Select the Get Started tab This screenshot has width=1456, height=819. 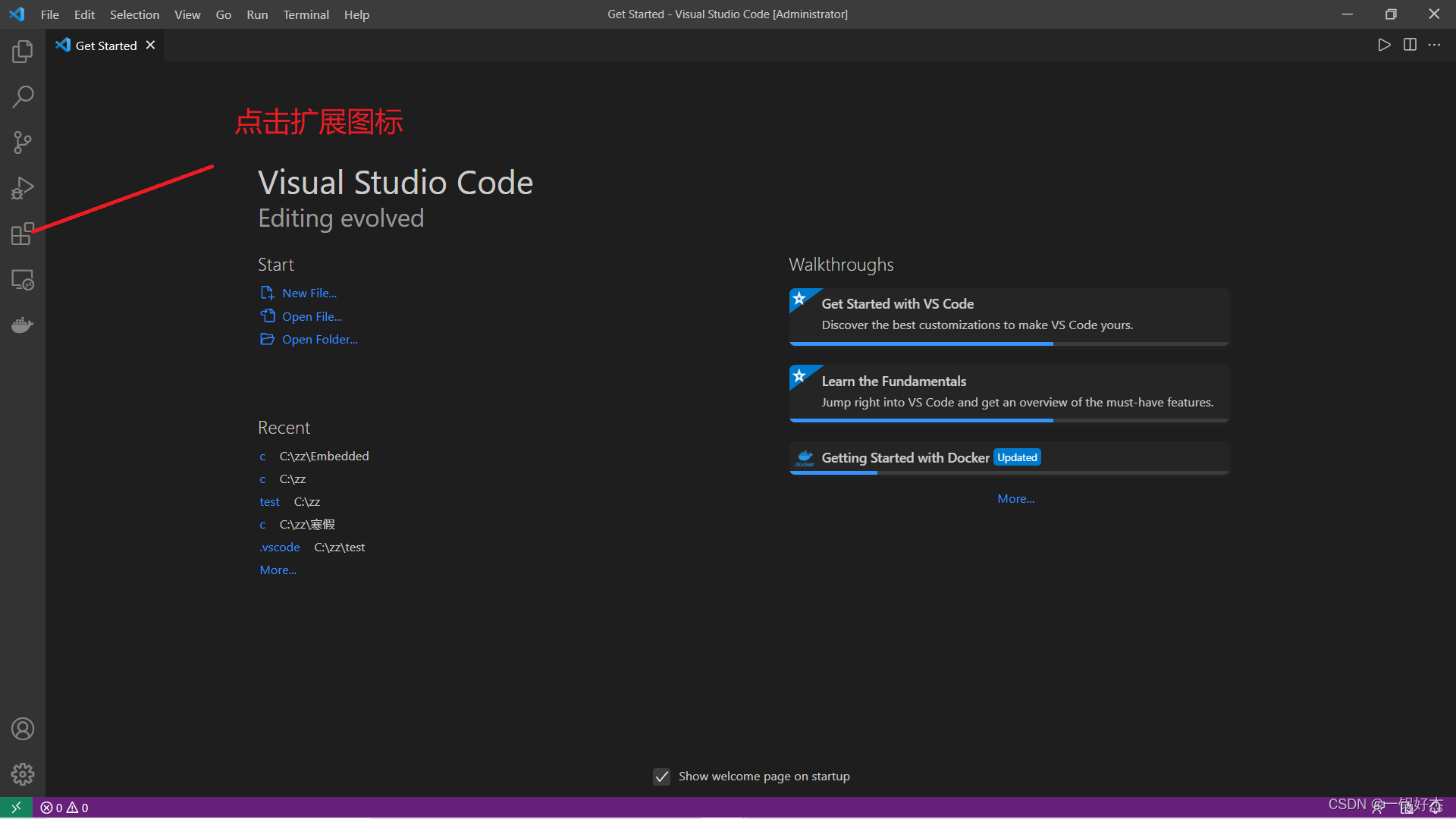pyautogui.click(x=105, y=45)
